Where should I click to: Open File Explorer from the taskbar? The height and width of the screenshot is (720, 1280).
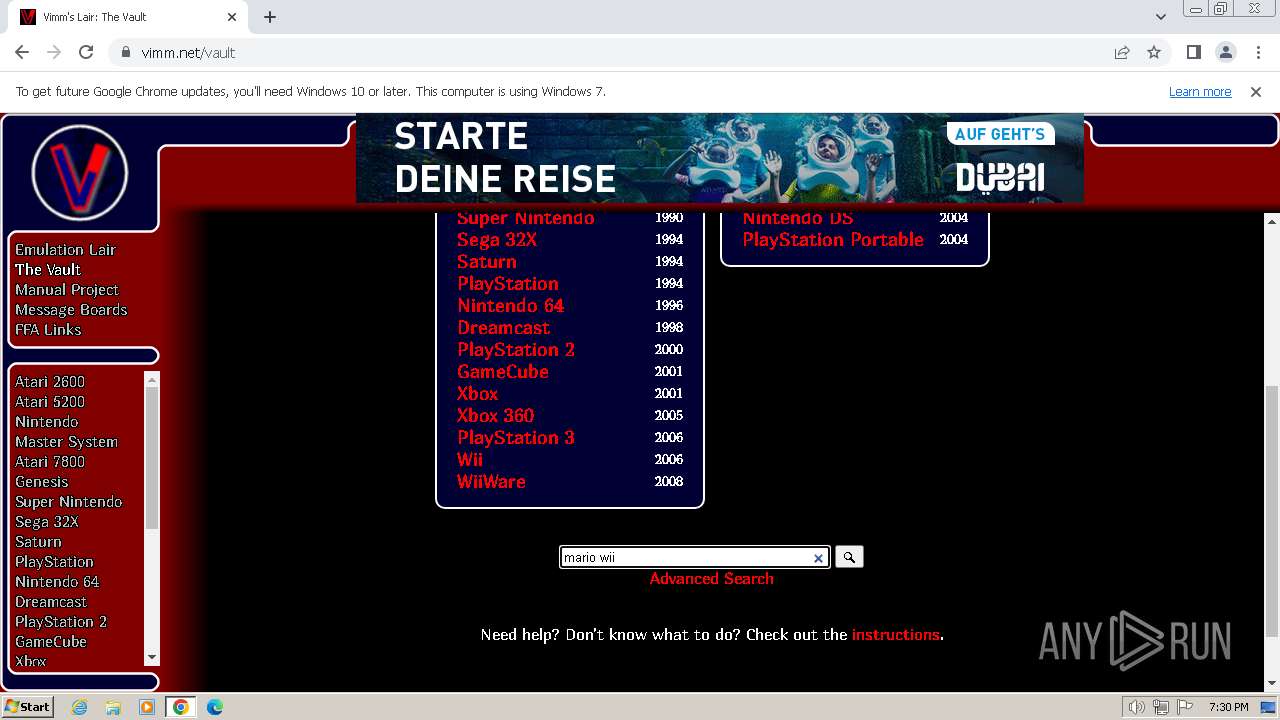click(x=113, y=707)
